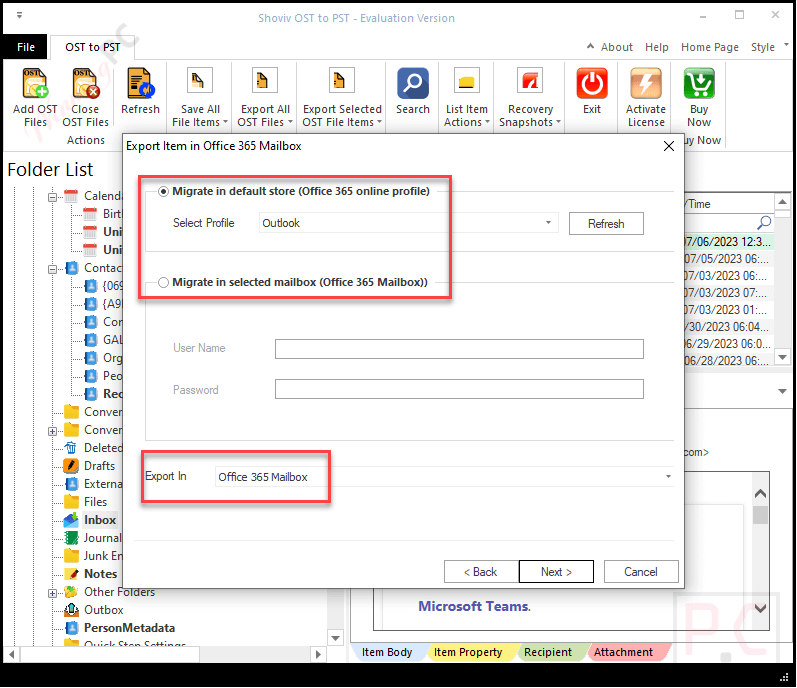Select Migrate in default store option
This screenshot has width=797, height=688.
pyautogui.click(x=163, y=192)
